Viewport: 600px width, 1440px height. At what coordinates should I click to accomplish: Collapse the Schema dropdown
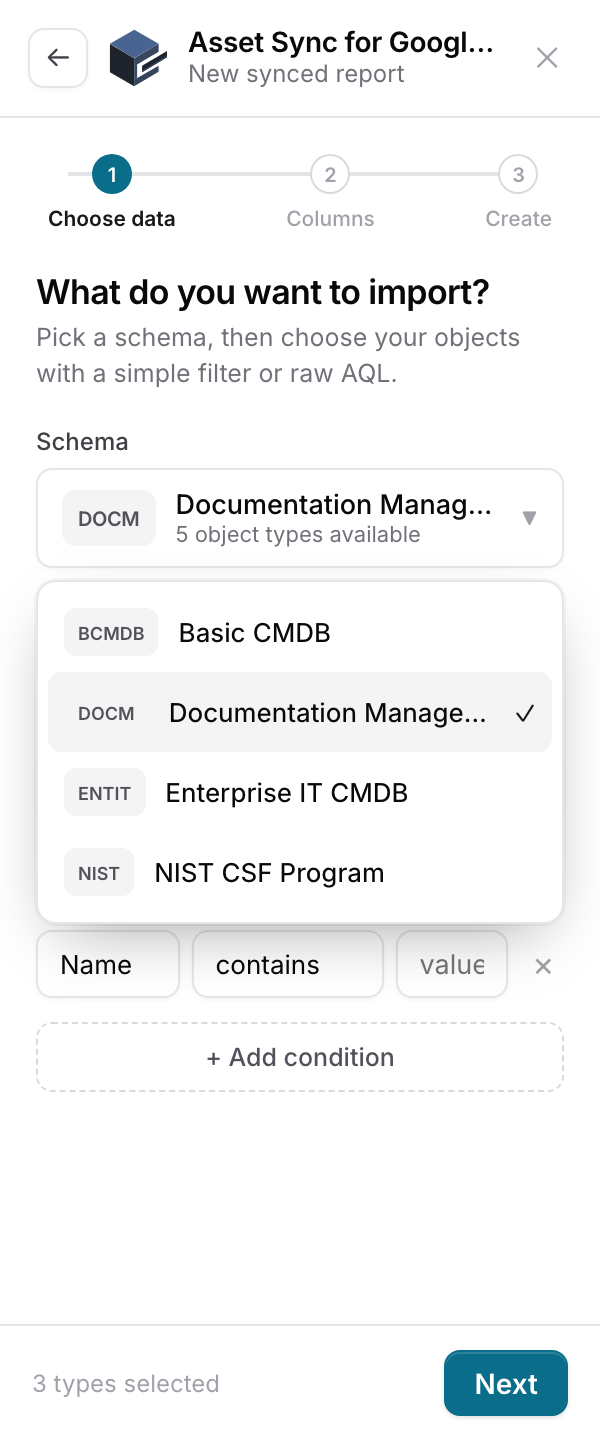pos(300,518)
